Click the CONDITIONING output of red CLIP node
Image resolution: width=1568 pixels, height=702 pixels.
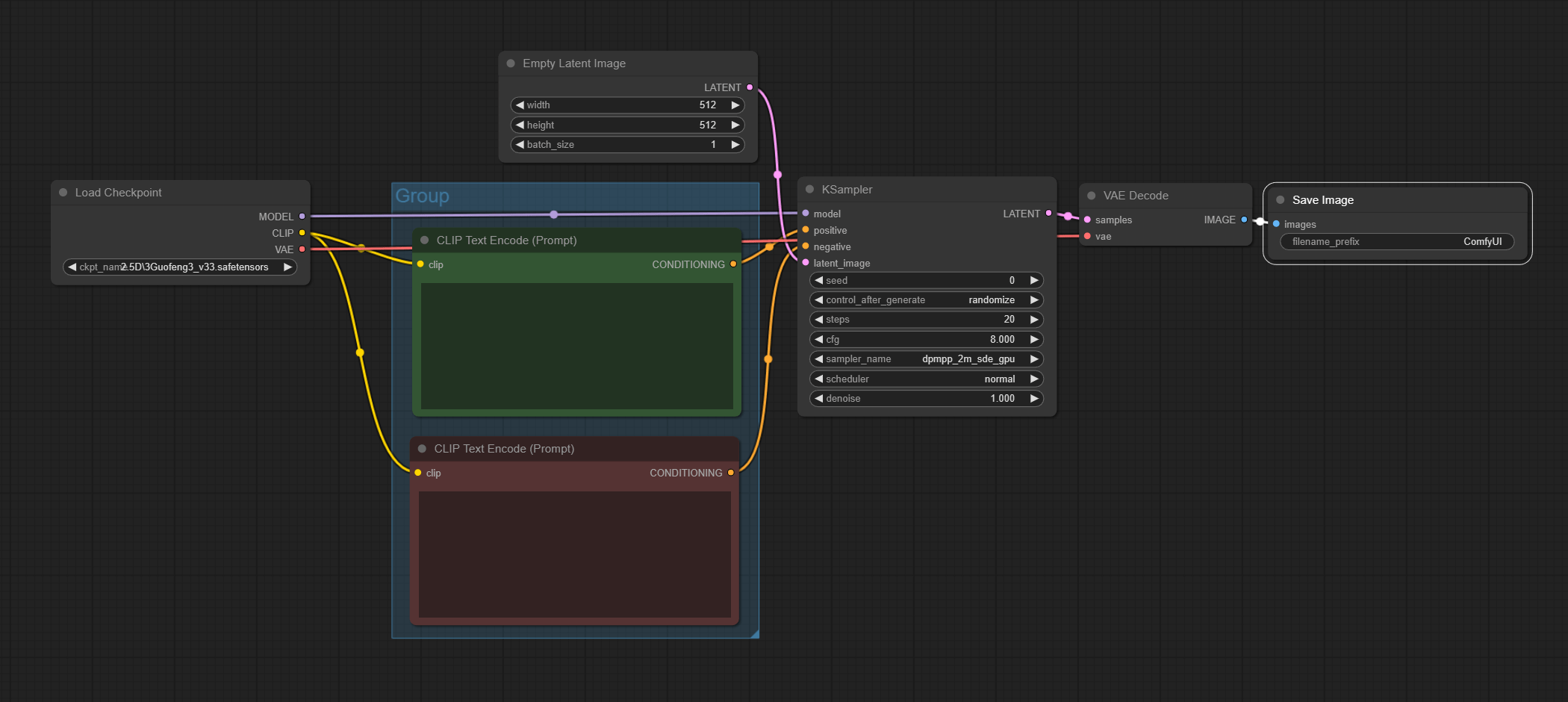coord(730,473)
